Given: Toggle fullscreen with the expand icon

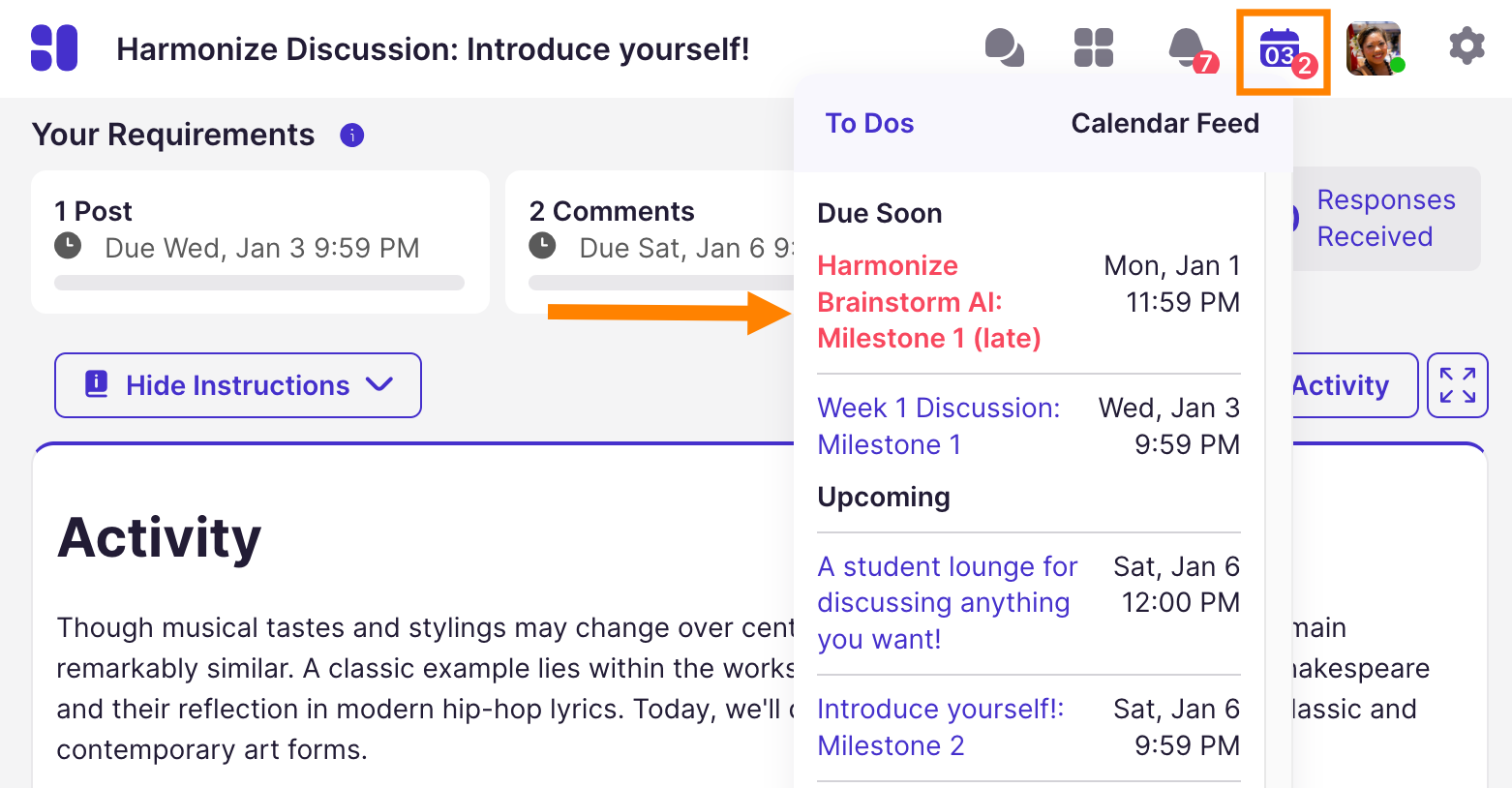Looking at the screenshot, I should click(x=1457, y=385).
